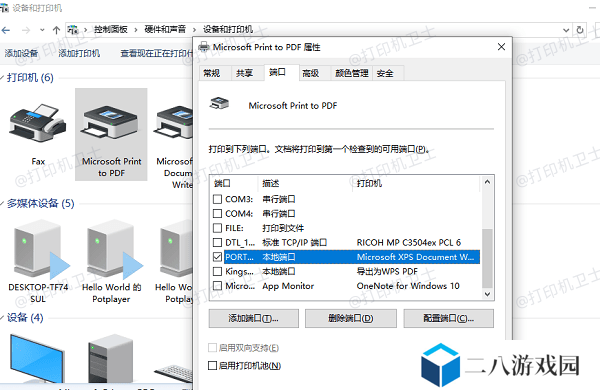Collapse the Printers (6) group

pos(2,78)
